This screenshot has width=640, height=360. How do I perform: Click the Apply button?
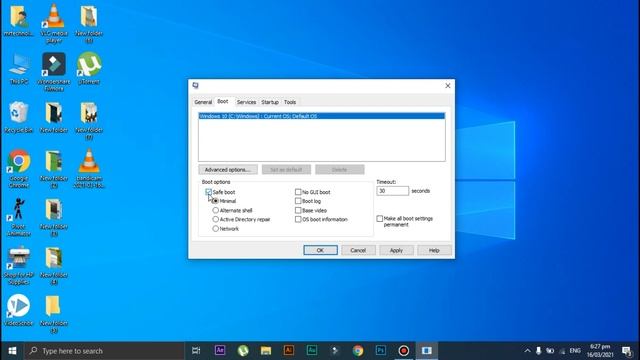(x=396, y=250)
